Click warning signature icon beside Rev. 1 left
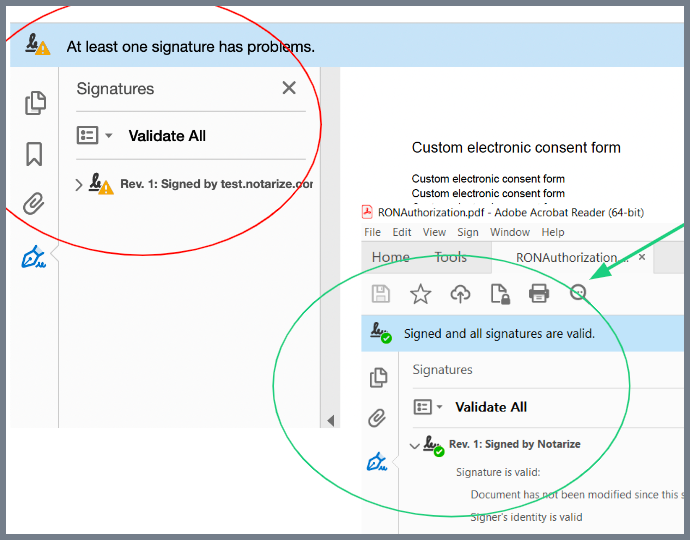 tap(101, 184)
